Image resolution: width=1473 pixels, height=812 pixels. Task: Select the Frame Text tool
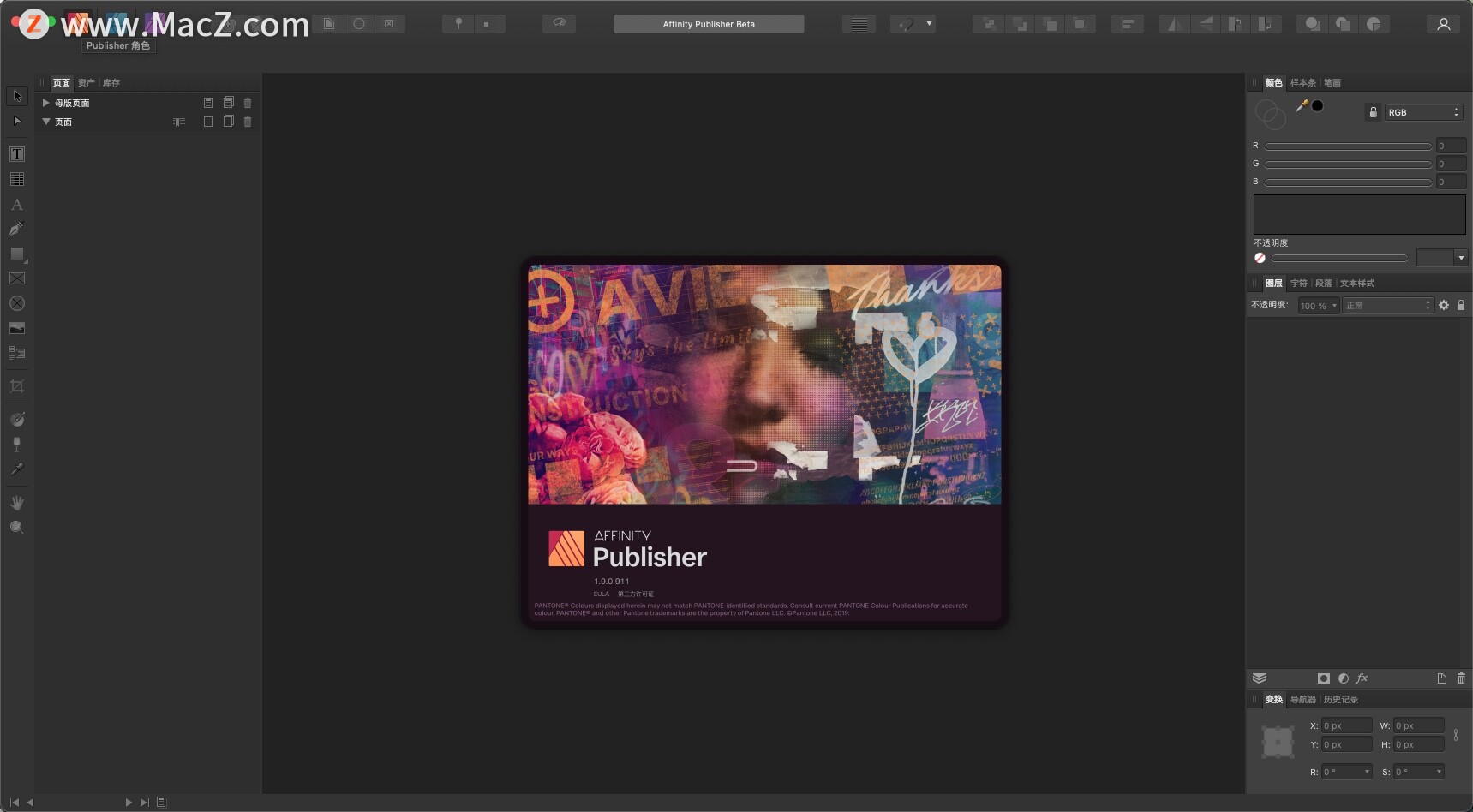point(17,154)
